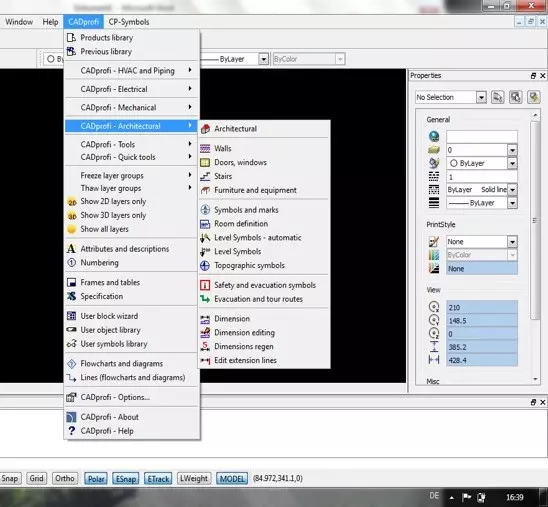The height and width of the screenshot is (507, 548).
Task: Disable ETrack in the status bar
Action: click(x=158, y=478)
